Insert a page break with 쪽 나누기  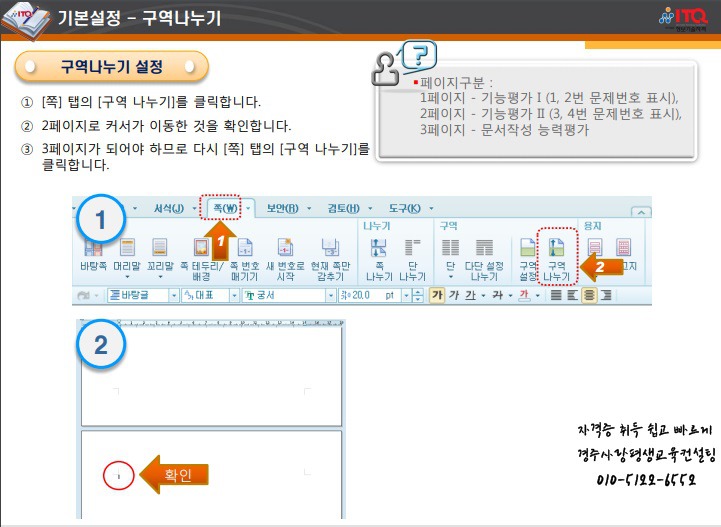coord(379,259)
